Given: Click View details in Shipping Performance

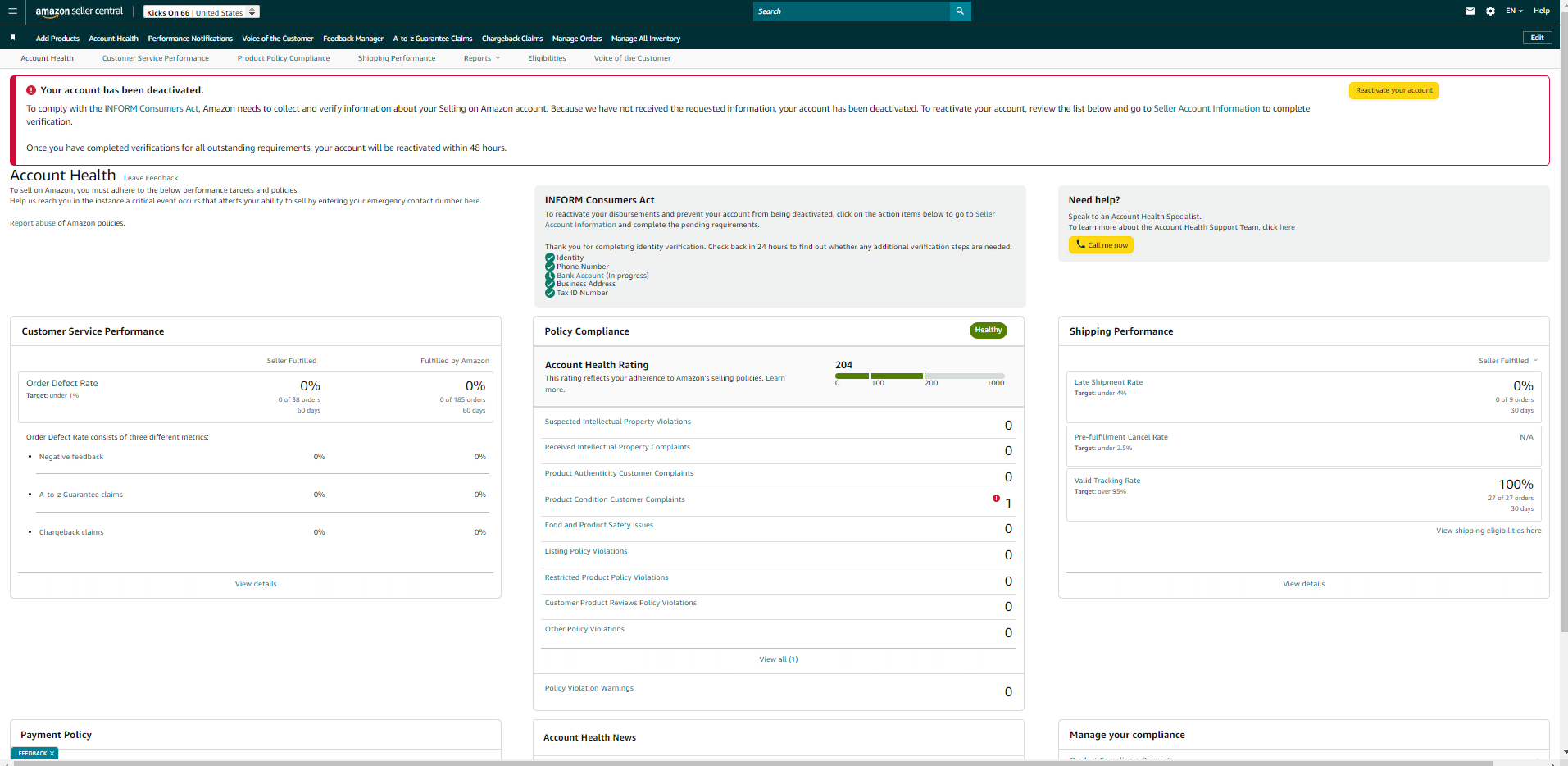Looking at the screenshot, I should [x=1304, y=584].
